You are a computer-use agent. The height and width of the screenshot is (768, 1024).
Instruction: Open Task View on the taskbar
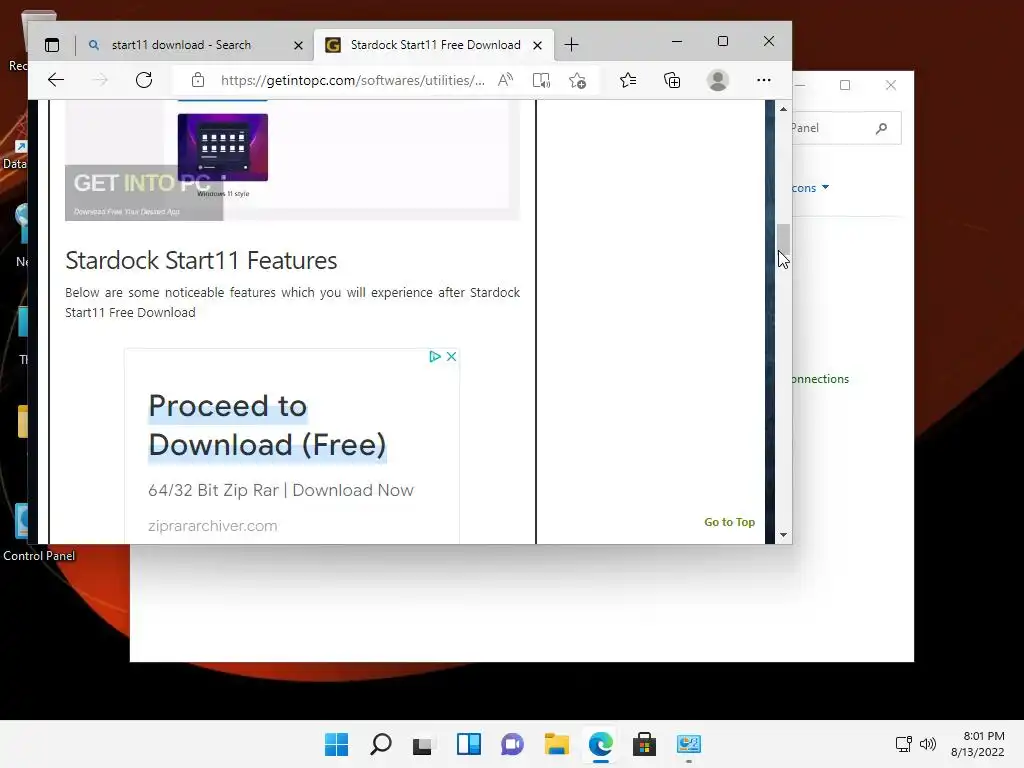coord(423,744)
